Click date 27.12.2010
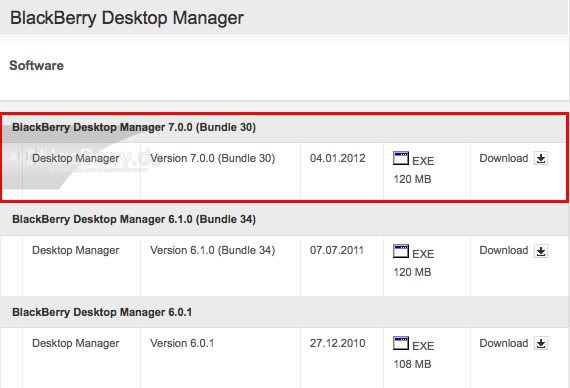Image resolution: width=570 pixels, height=388 pixels. click(x=338, y=343)
